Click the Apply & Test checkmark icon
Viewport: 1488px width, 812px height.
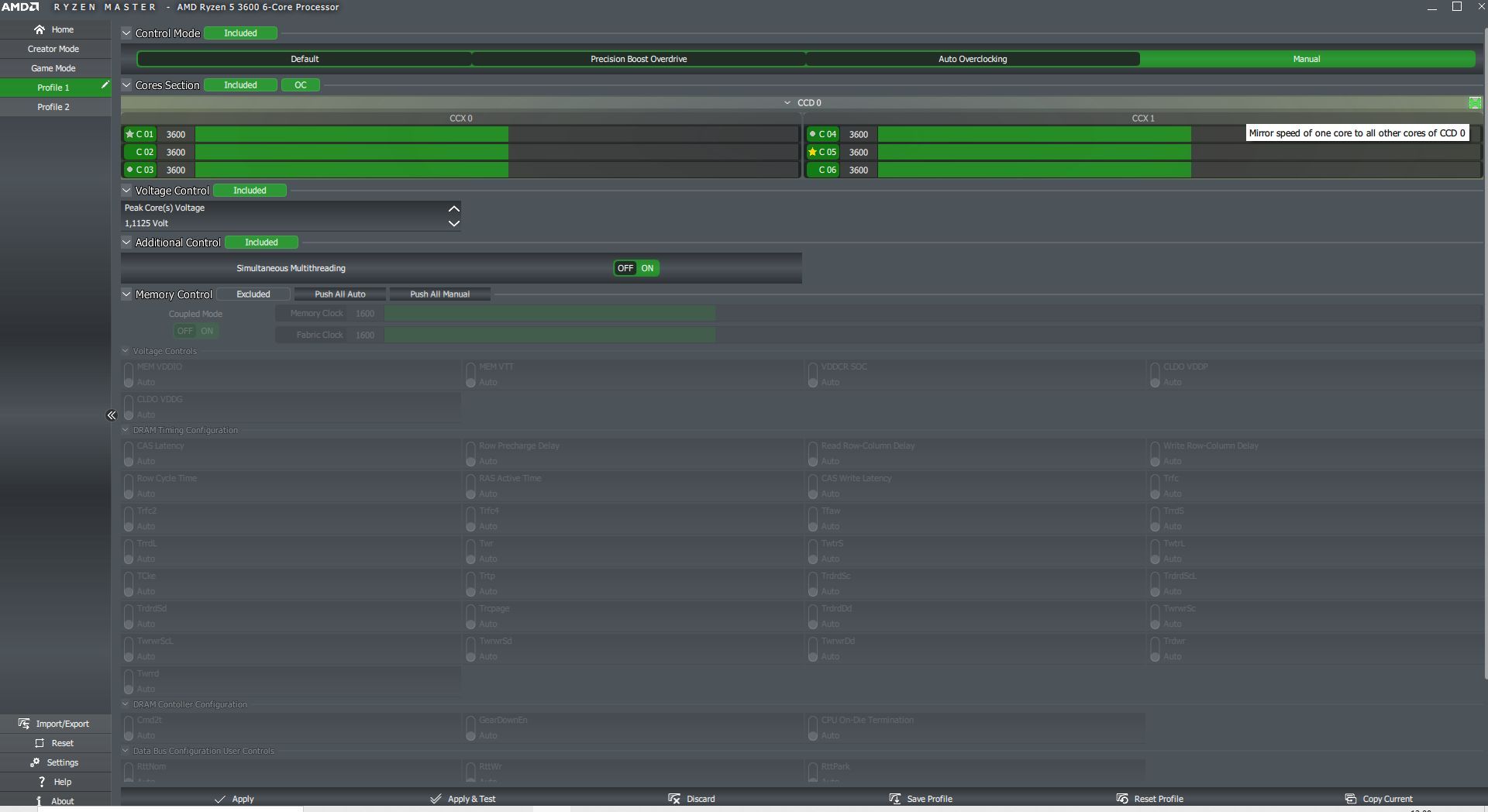(x=436, y=799)
